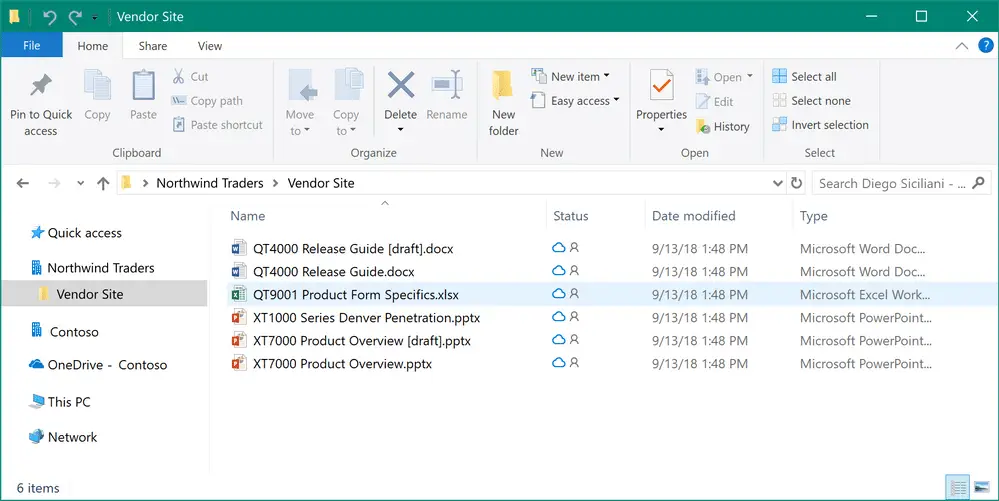This screenshot has height=501, width=999.
Task: Click the blue Help question mark icon
Action: [986, 45]
